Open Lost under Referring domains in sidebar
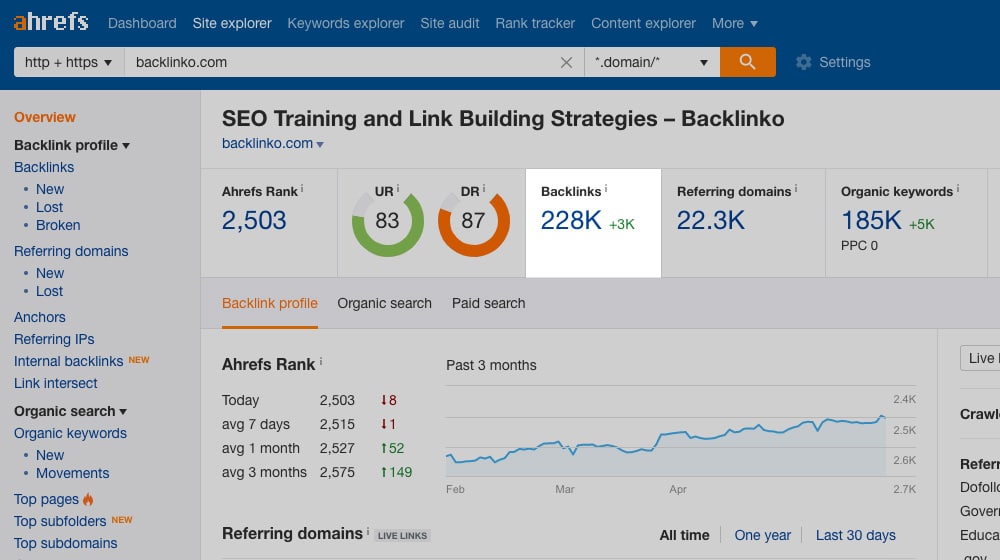Screen dimensions: 1000x560 (49, 291)
